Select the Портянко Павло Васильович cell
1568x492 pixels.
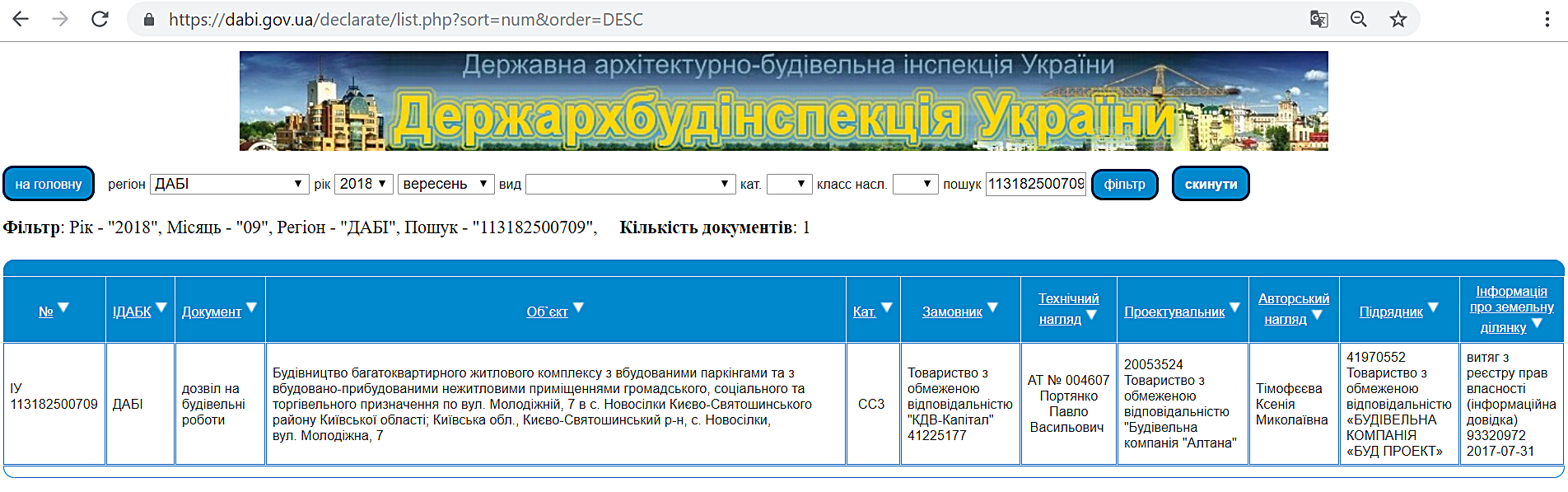(x=1068, y=404)
